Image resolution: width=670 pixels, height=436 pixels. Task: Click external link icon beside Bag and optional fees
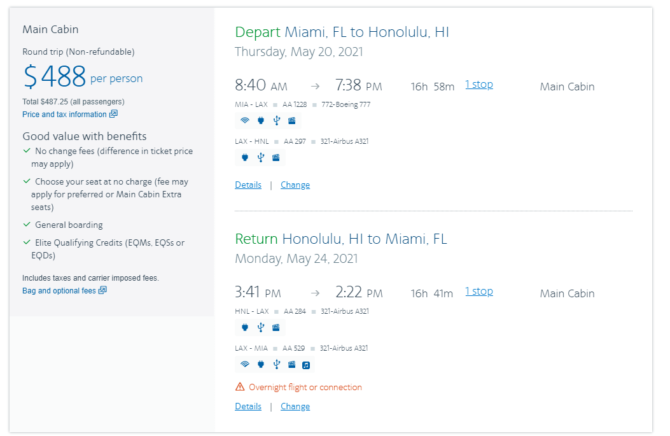coord(102,290)
